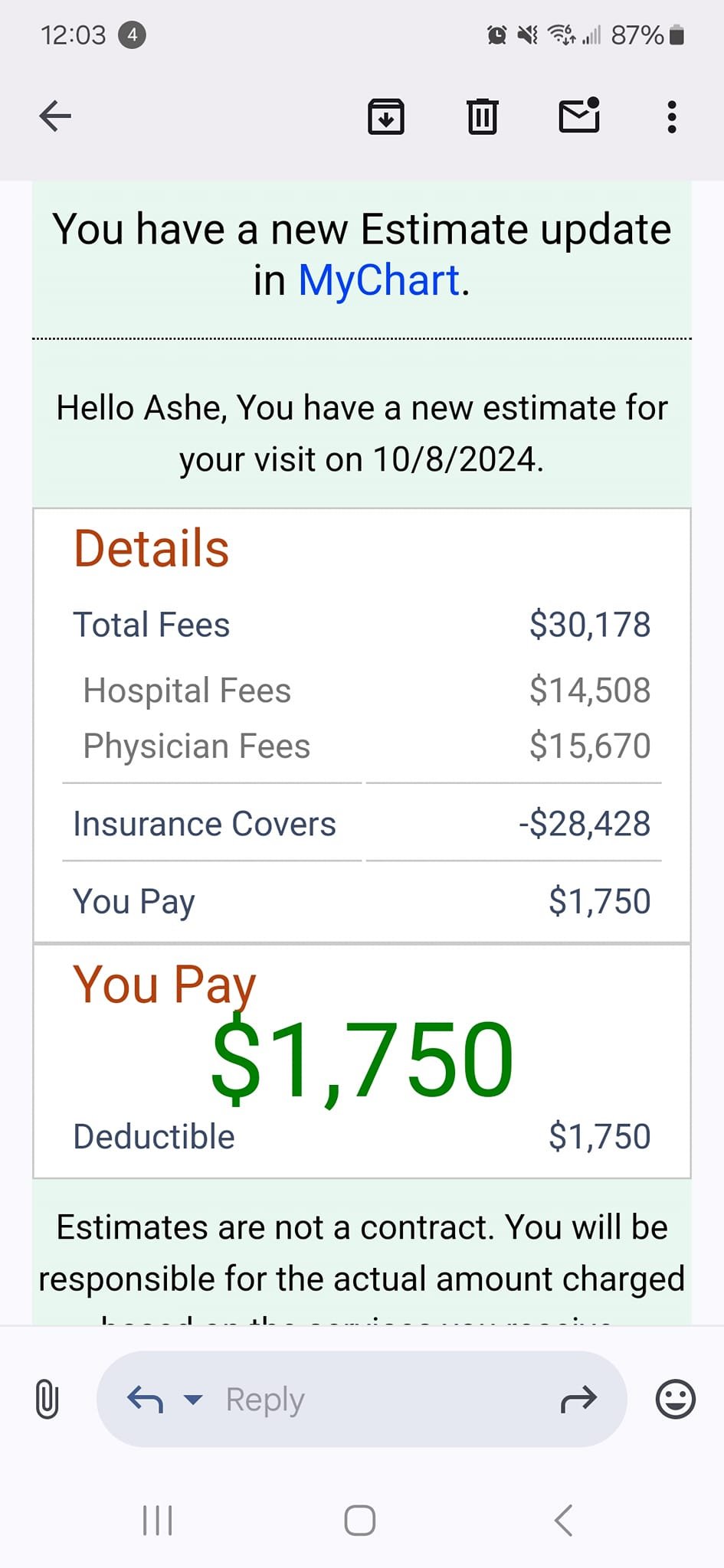The height and width of the screenshot is (1568, 724).
Task: Delete the email with trash icon
Action: [483, 116]
